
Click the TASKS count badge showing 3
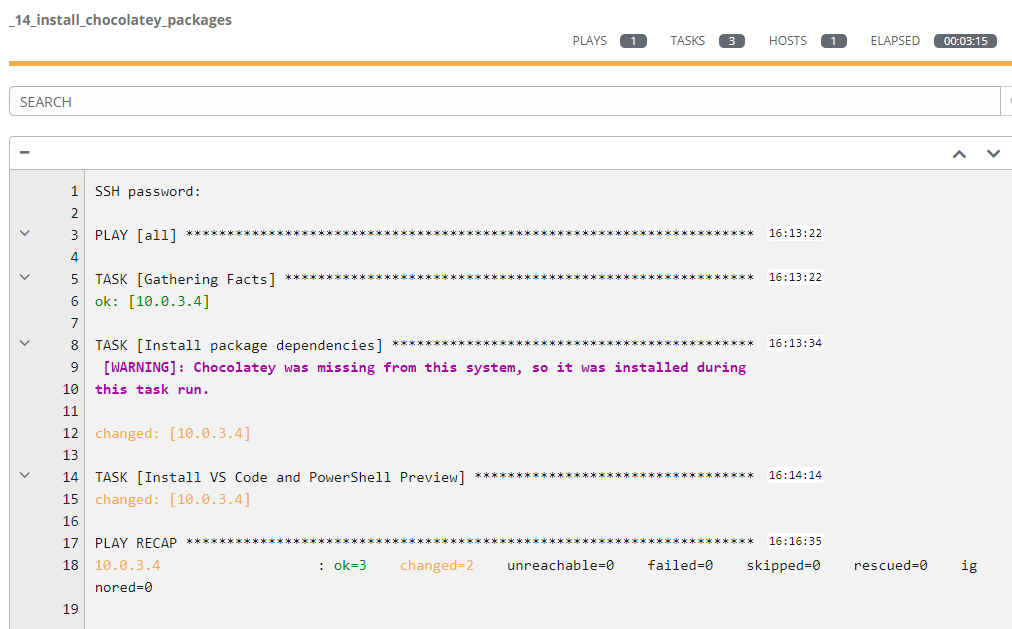tap(732, 41)
